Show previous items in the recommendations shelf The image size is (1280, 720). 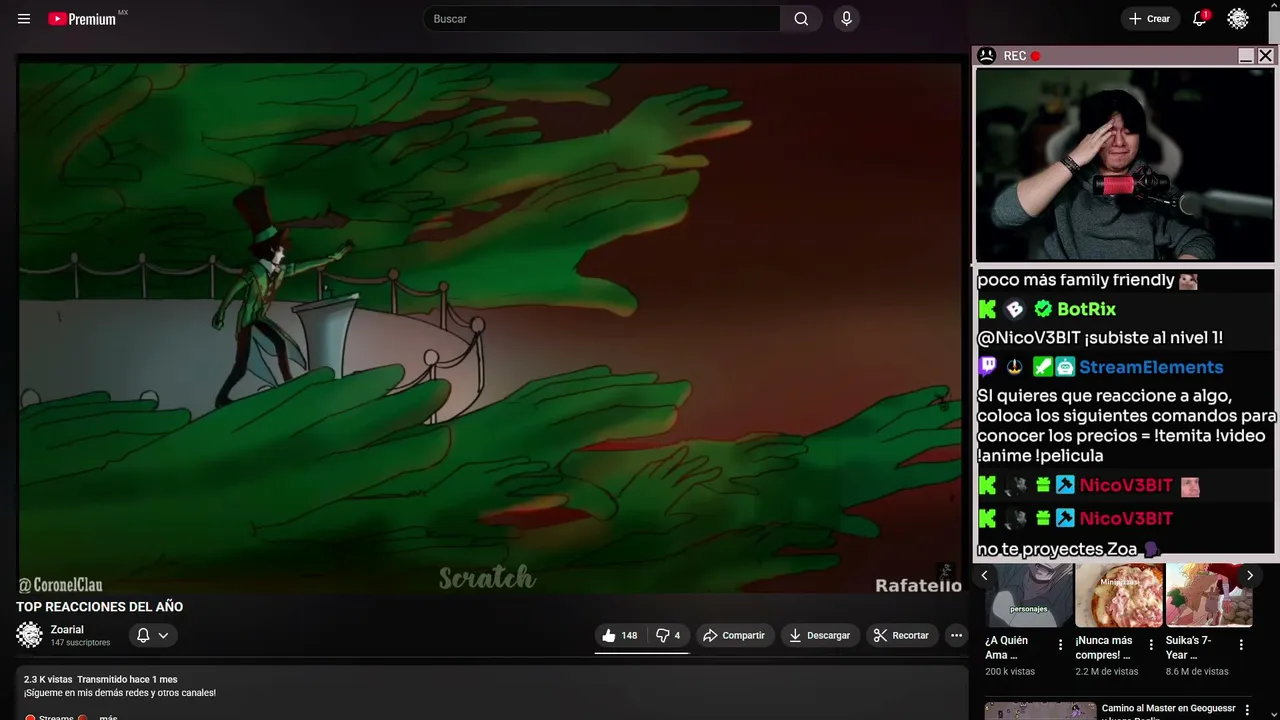click(x=984, y=575)
